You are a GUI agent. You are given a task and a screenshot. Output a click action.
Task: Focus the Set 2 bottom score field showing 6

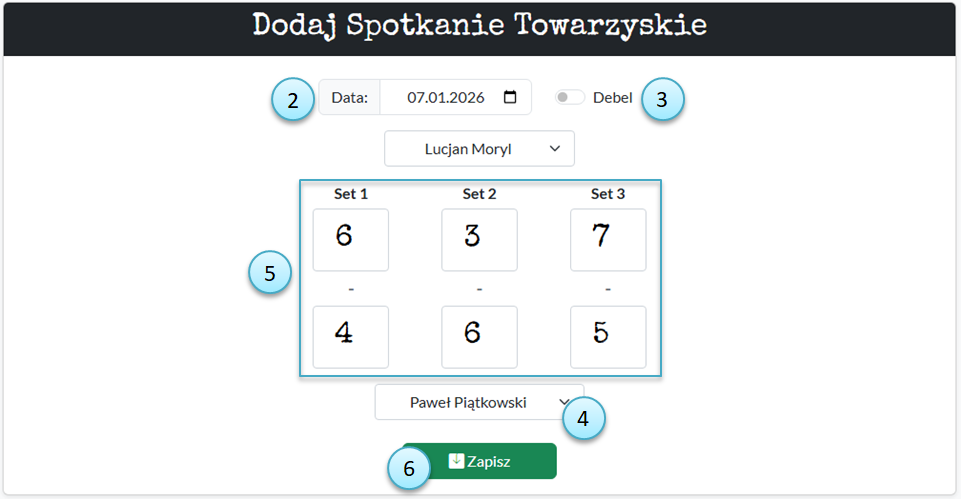[479, 336]
